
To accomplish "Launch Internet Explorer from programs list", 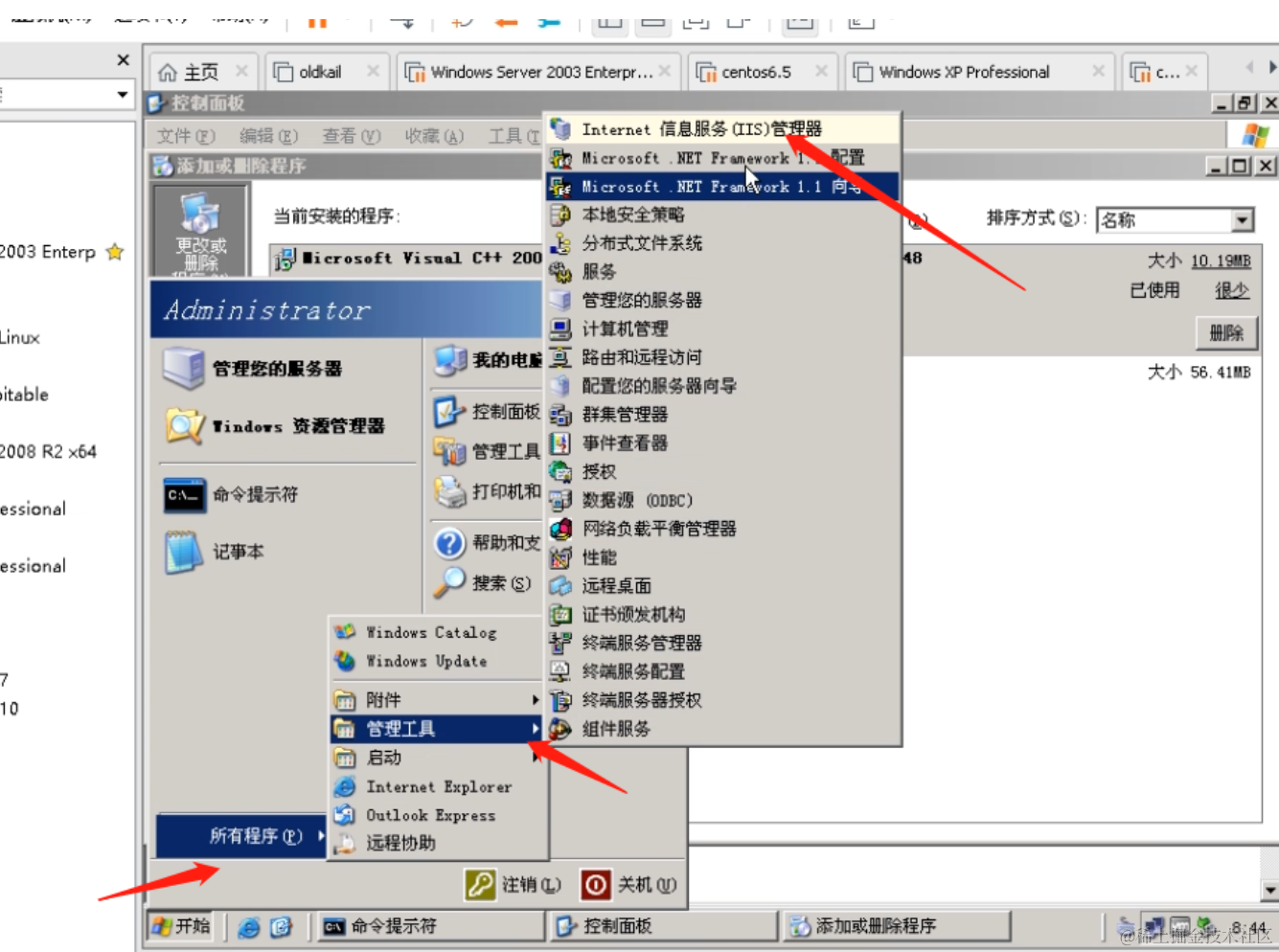I will click(438, 786).
